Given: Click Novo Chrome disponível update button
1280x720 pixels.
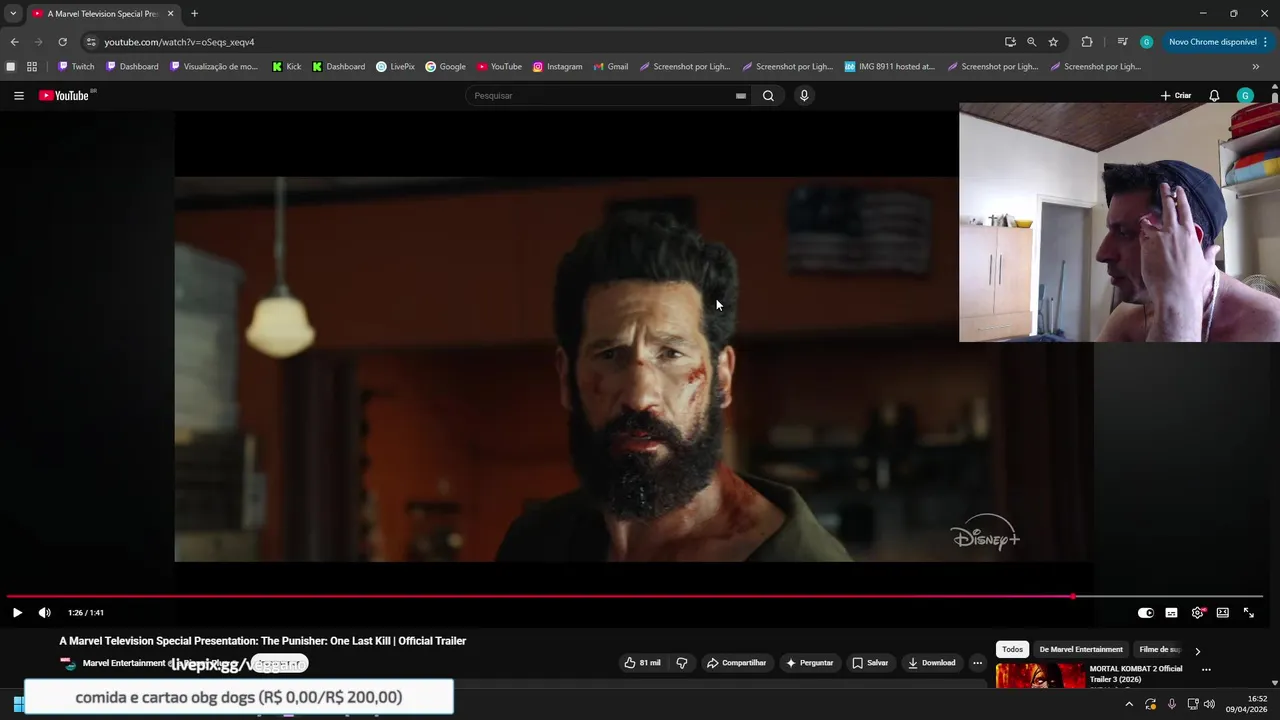Looking at the screenshot, I should [1218, 42].
